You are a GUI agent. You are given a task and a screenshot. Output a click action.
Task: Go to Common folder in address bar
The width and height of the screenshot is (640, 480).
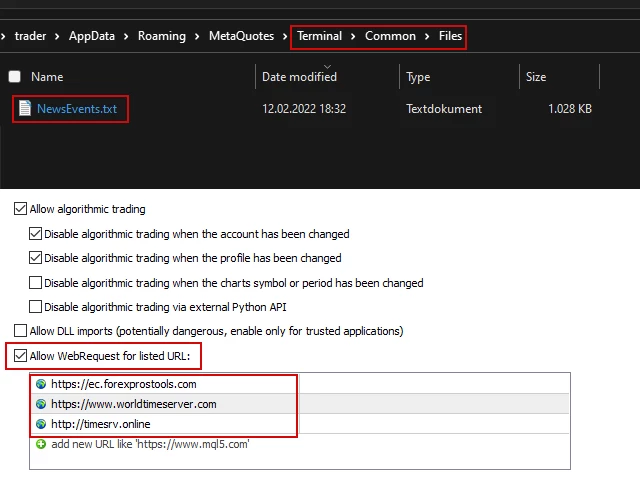tap(390, 36)
